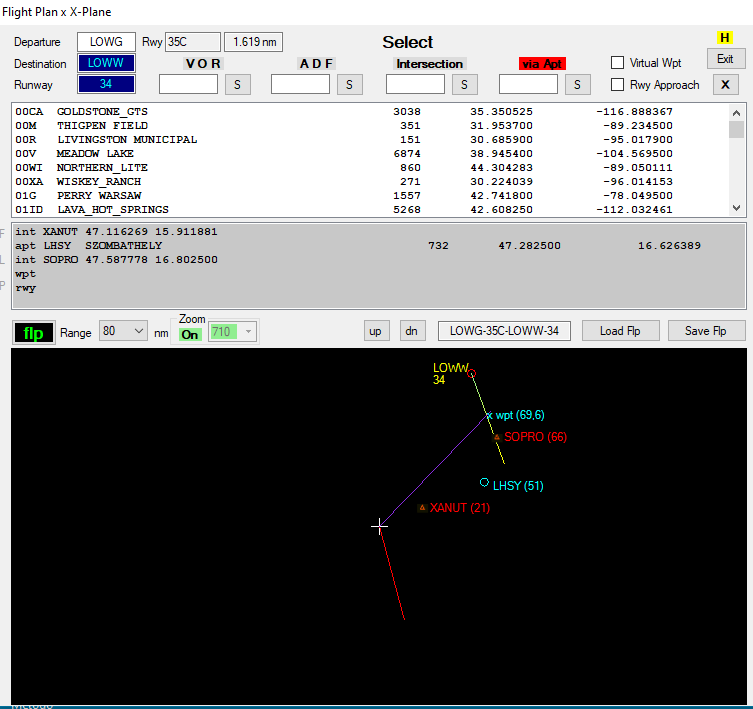This screenshot has width=753, height=709.
Task: Select airport row 01ID LAVA_HOT_SPRINGS
Action: pyautogui.click(x=370, y=209)
